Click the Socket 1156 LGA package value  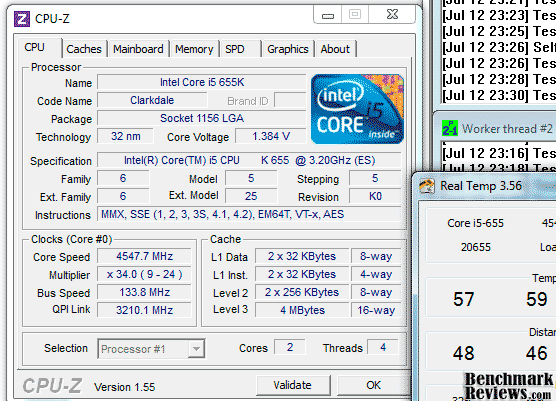[x=202, y=118]
